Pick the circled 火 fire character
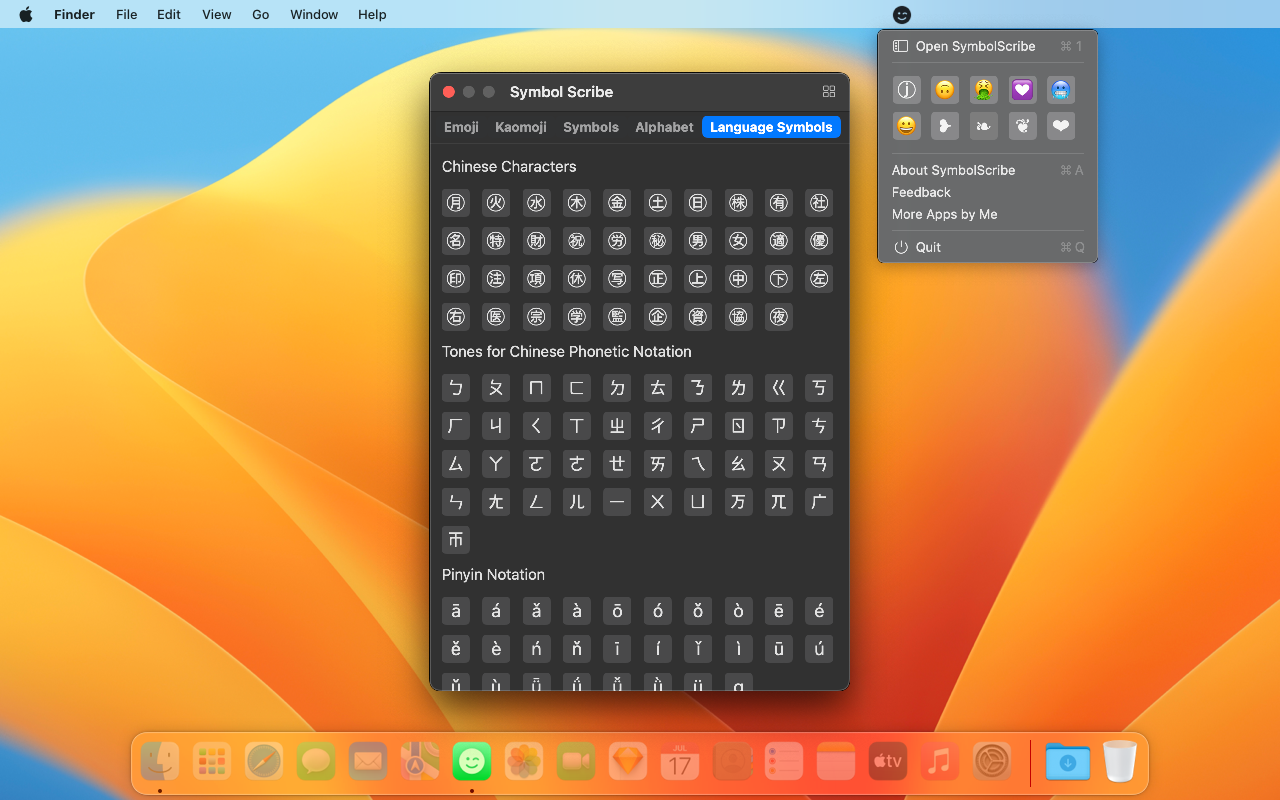The height and width of the screenshot is (800, 1280). [x=496, y=203]
